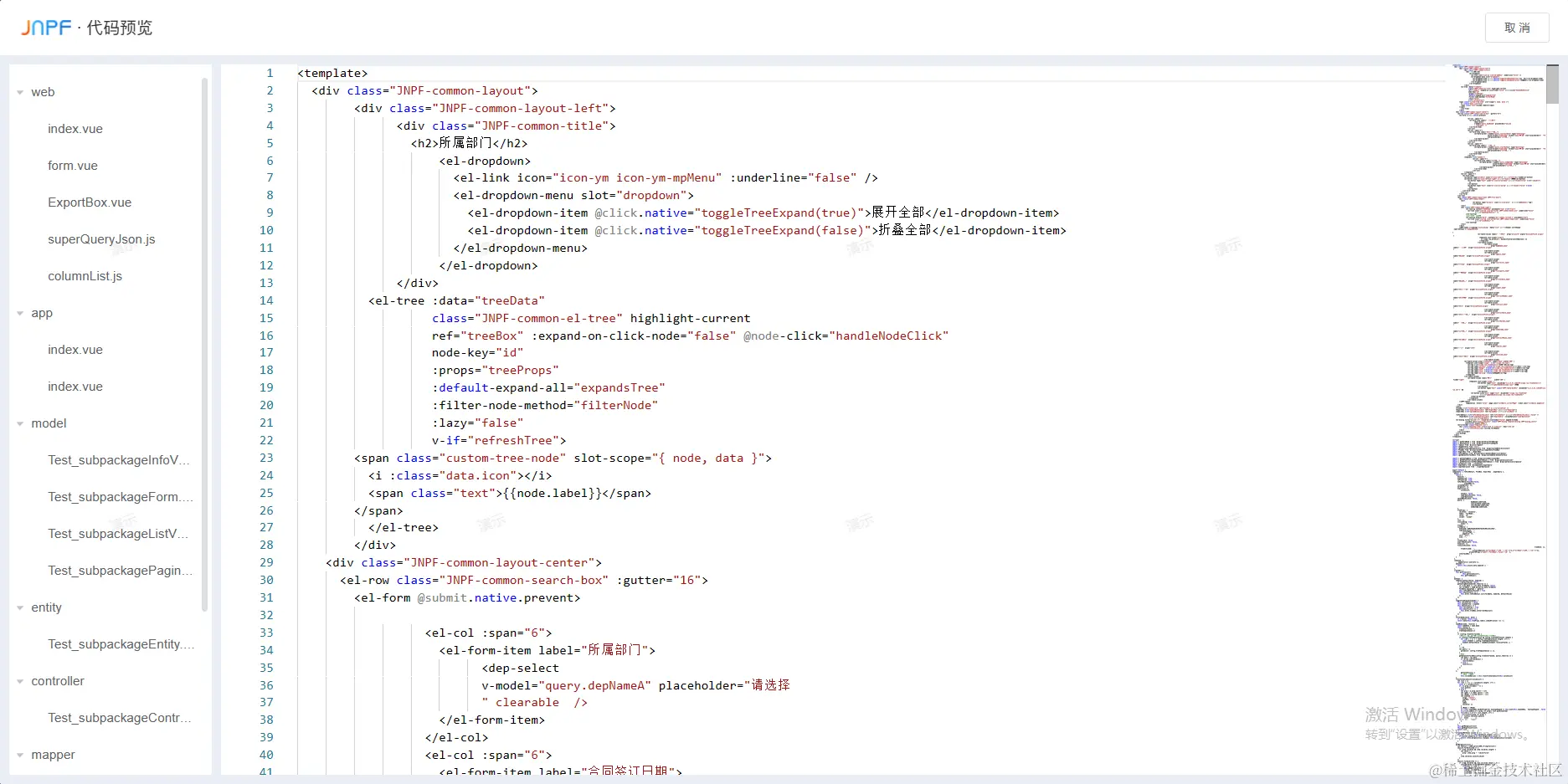Collapse the entity folder arrow
Viewport: 1568px width, 784px height.
(x=20, y=607)
